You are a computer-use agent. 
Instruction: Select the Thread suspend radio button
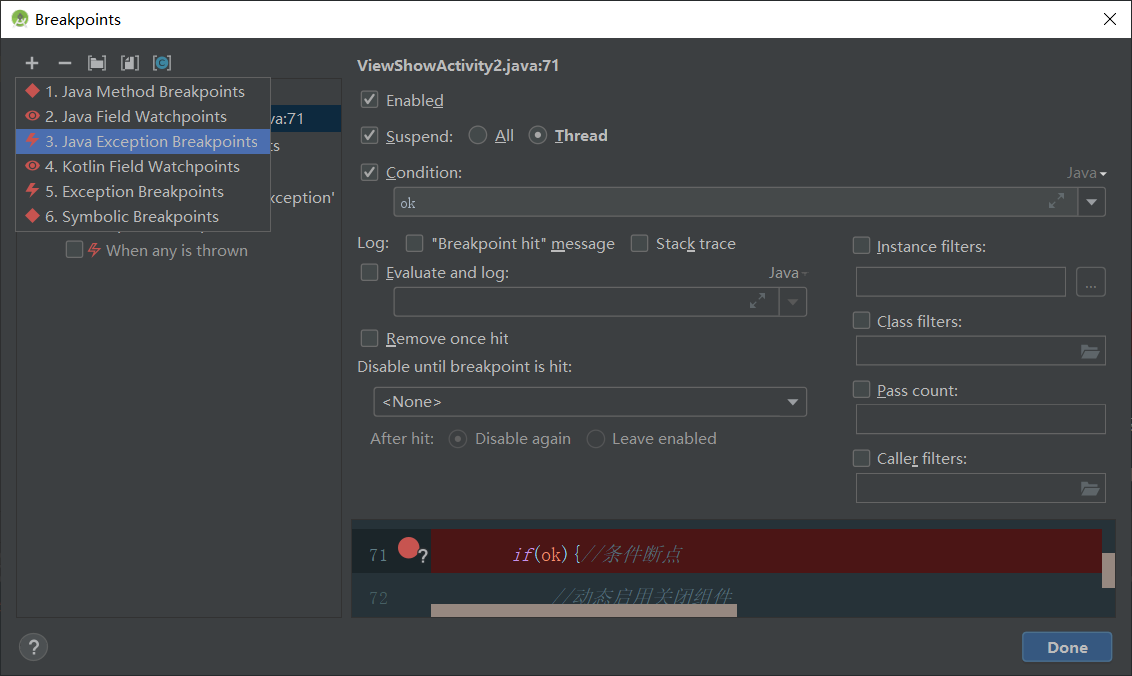click(538, 135)
